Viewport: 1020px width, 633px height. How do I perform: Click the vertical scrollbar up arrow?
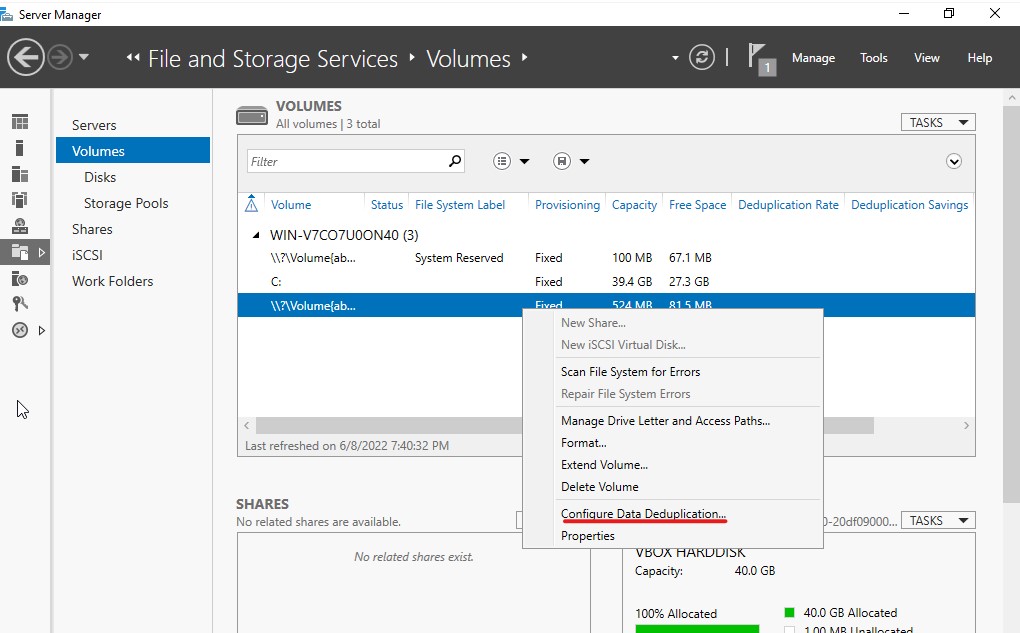[1012, 98]
